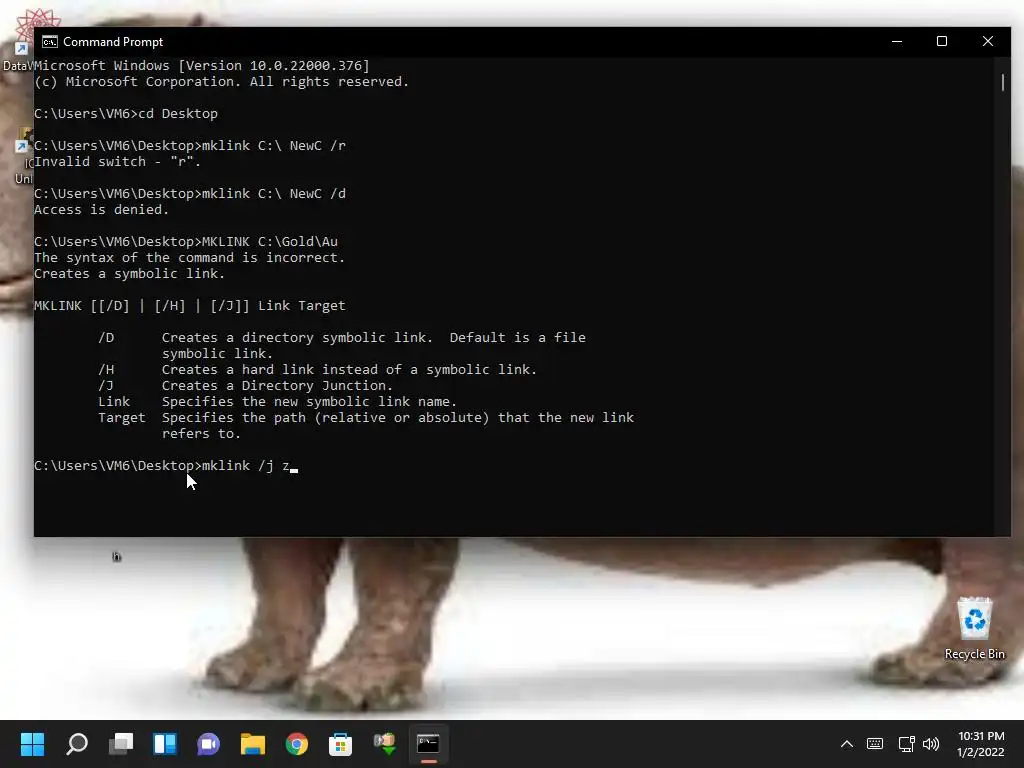The image size is (1024, 768).
Task: Click the 'Access is denied.' output line
Action: [x=101, y=210]
